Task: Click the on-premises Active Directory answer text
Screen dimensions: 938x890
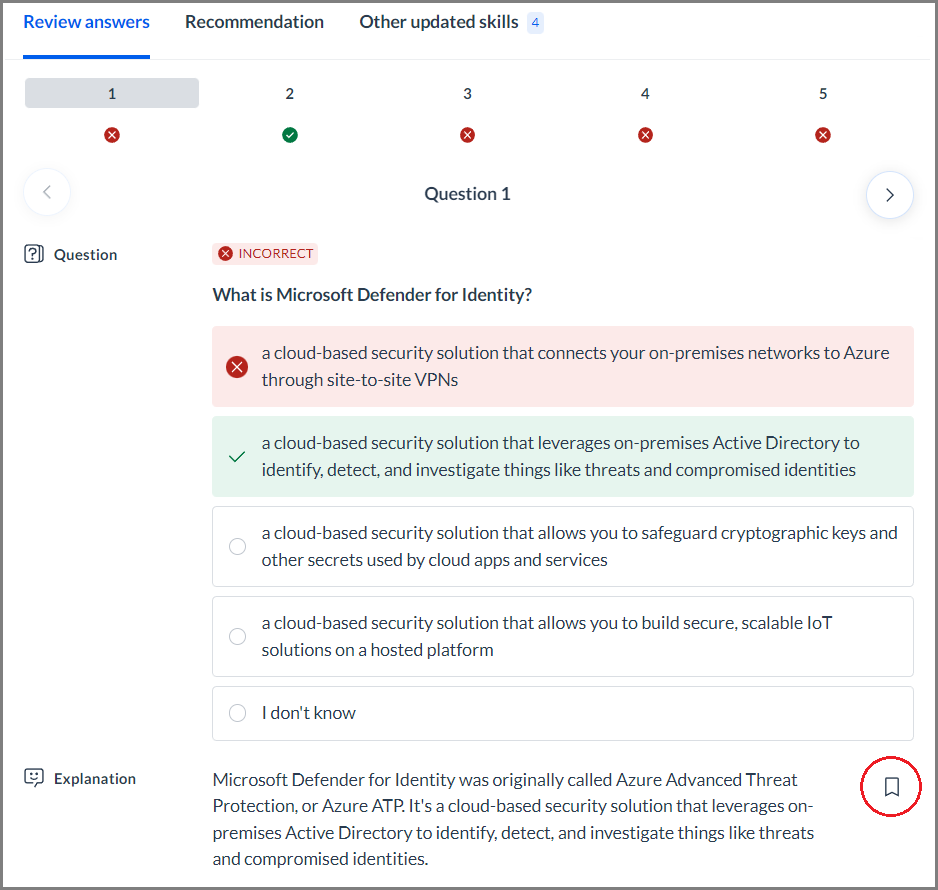Action: [561, 456]
